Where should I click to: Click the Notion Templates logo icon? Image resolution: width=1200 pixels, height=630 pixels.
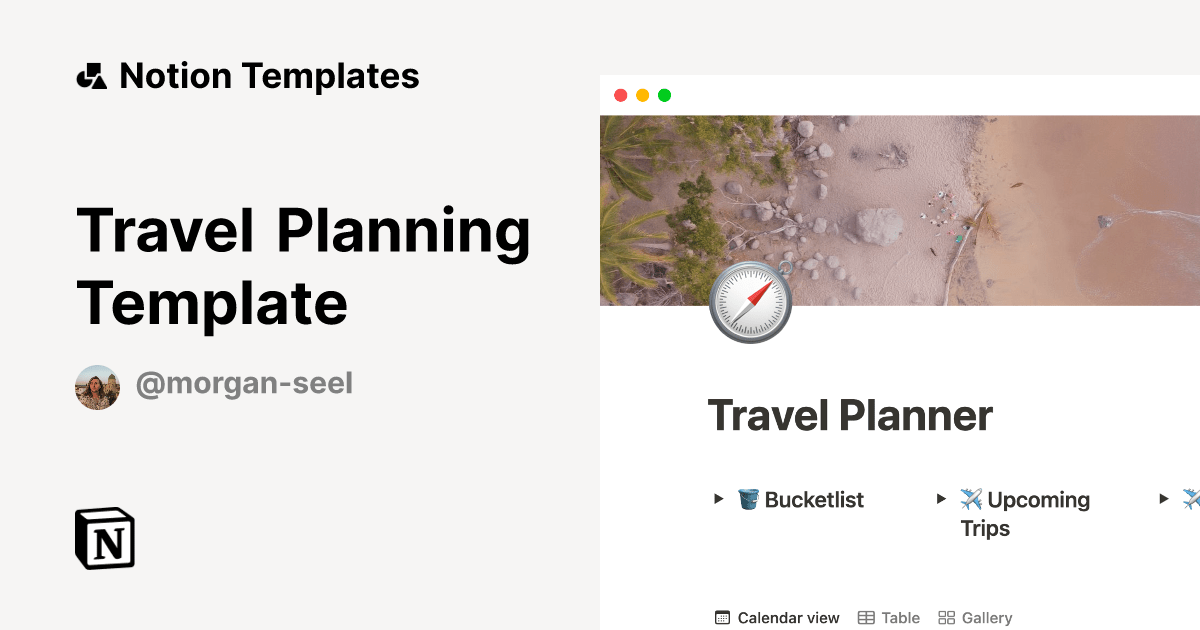[92, 75]
